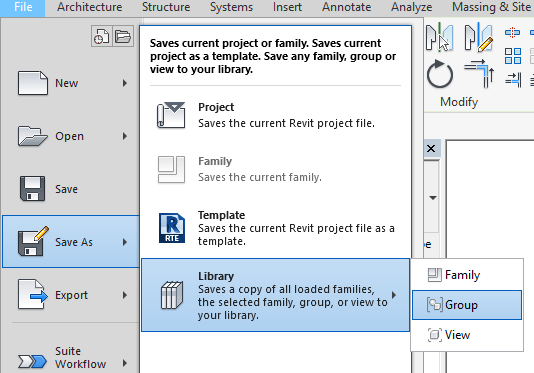Select the Mirror Pick Axis tool

click(x=439, y=37)
